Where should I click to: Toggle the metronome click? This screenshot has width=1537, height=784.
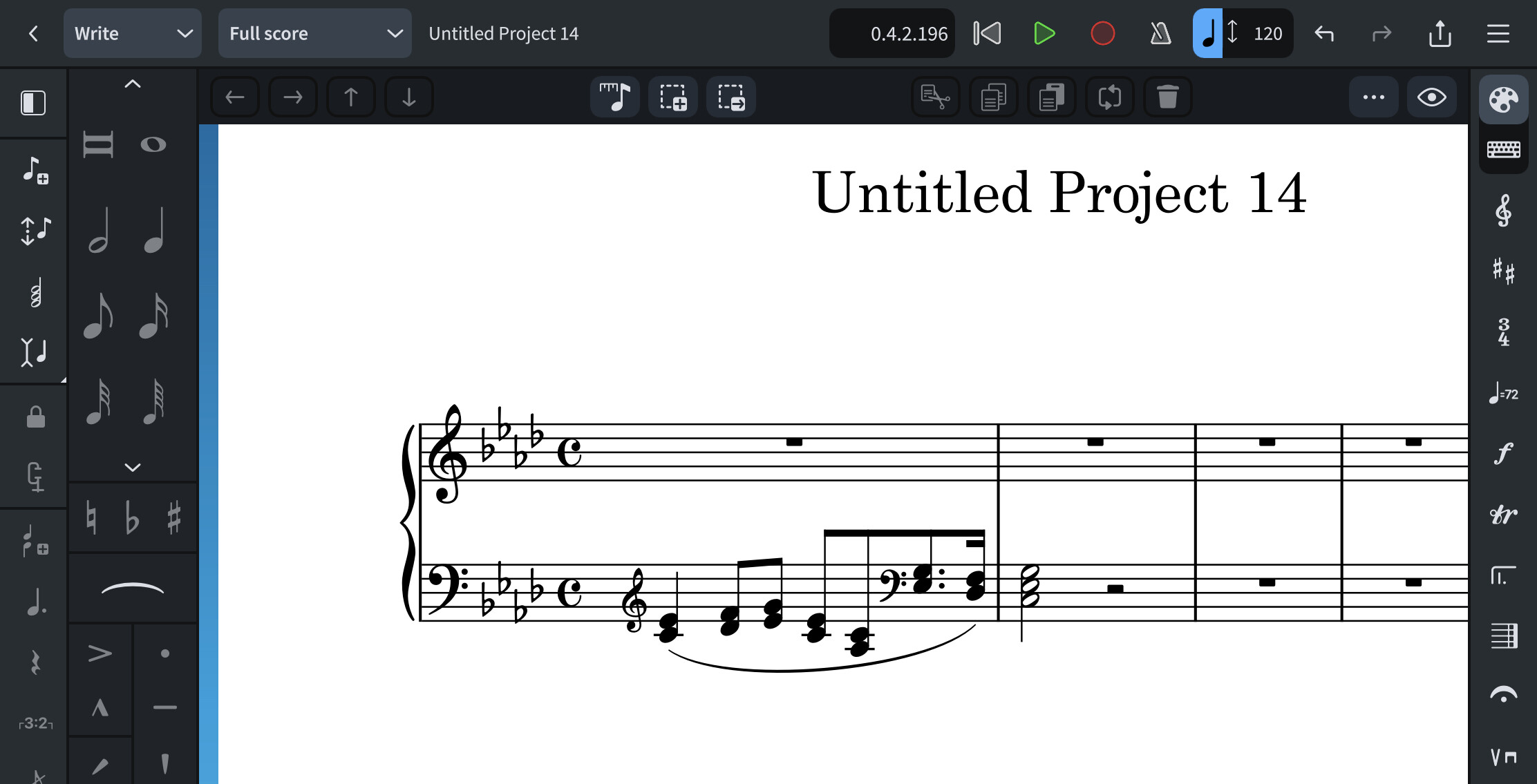coord(1160,33)
